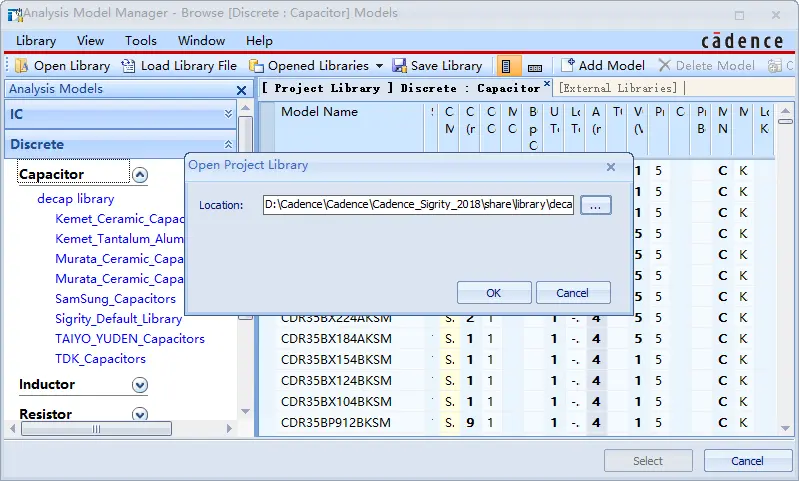
Task: Select model row CDR35BP912BKSM
Action: 336,422
